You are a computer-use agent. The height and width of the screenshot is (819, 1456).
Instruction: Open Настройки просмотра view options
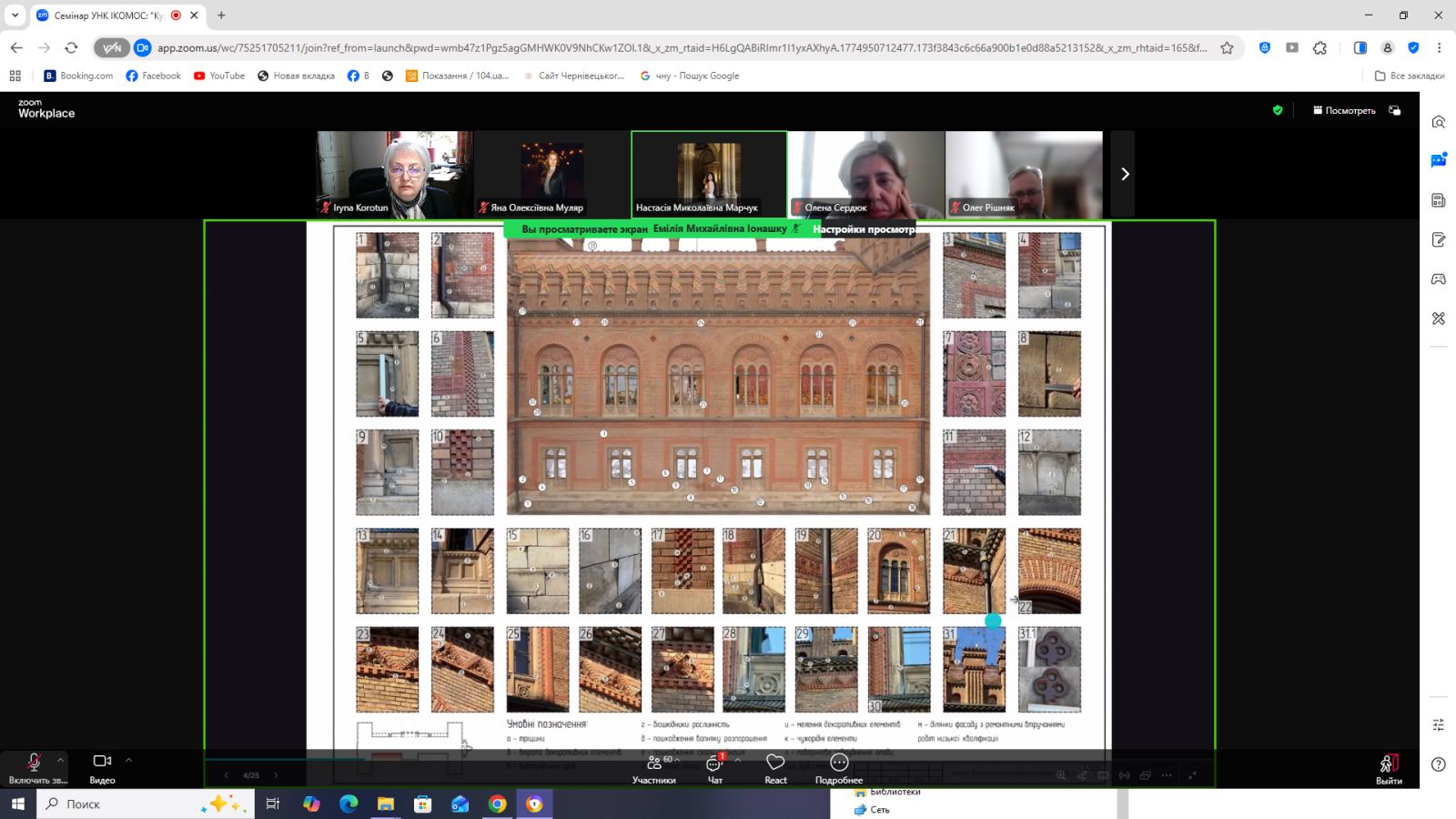(x=863, y=229)
